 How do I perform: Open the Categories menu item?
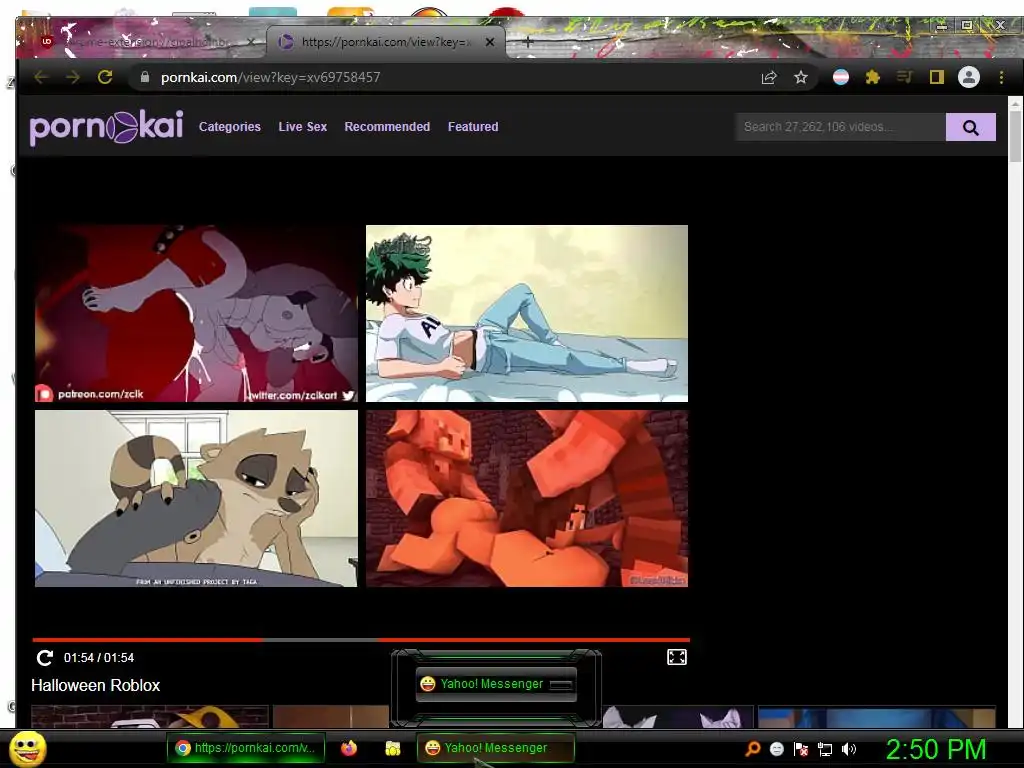click(x=229, y=127)
